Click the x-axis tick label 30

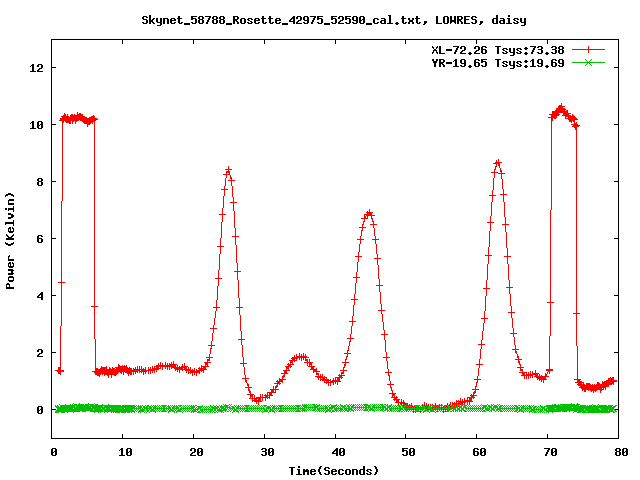coord(267,452)
